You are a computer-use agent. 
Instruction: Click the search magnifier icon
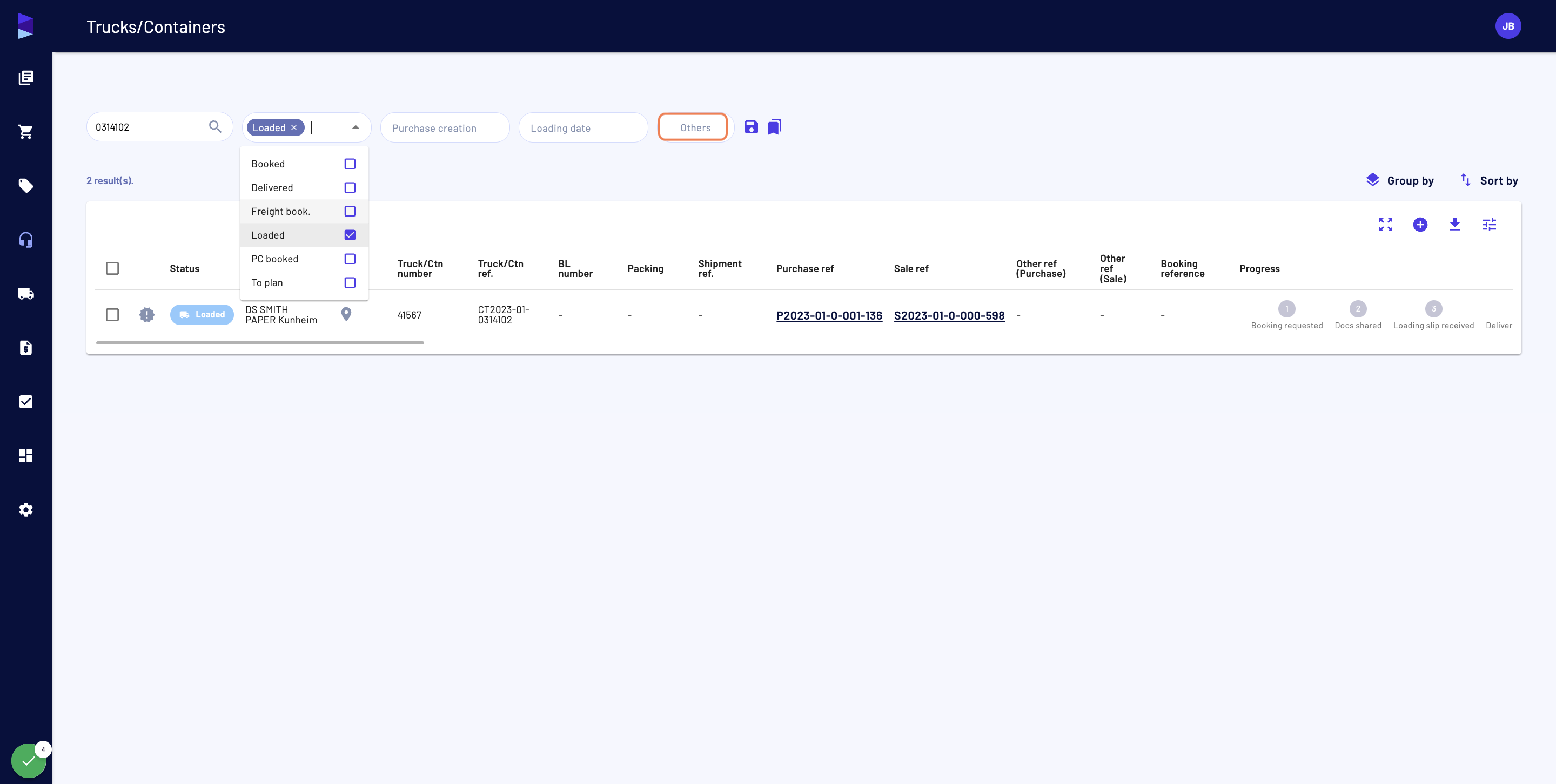click(215, 127)
